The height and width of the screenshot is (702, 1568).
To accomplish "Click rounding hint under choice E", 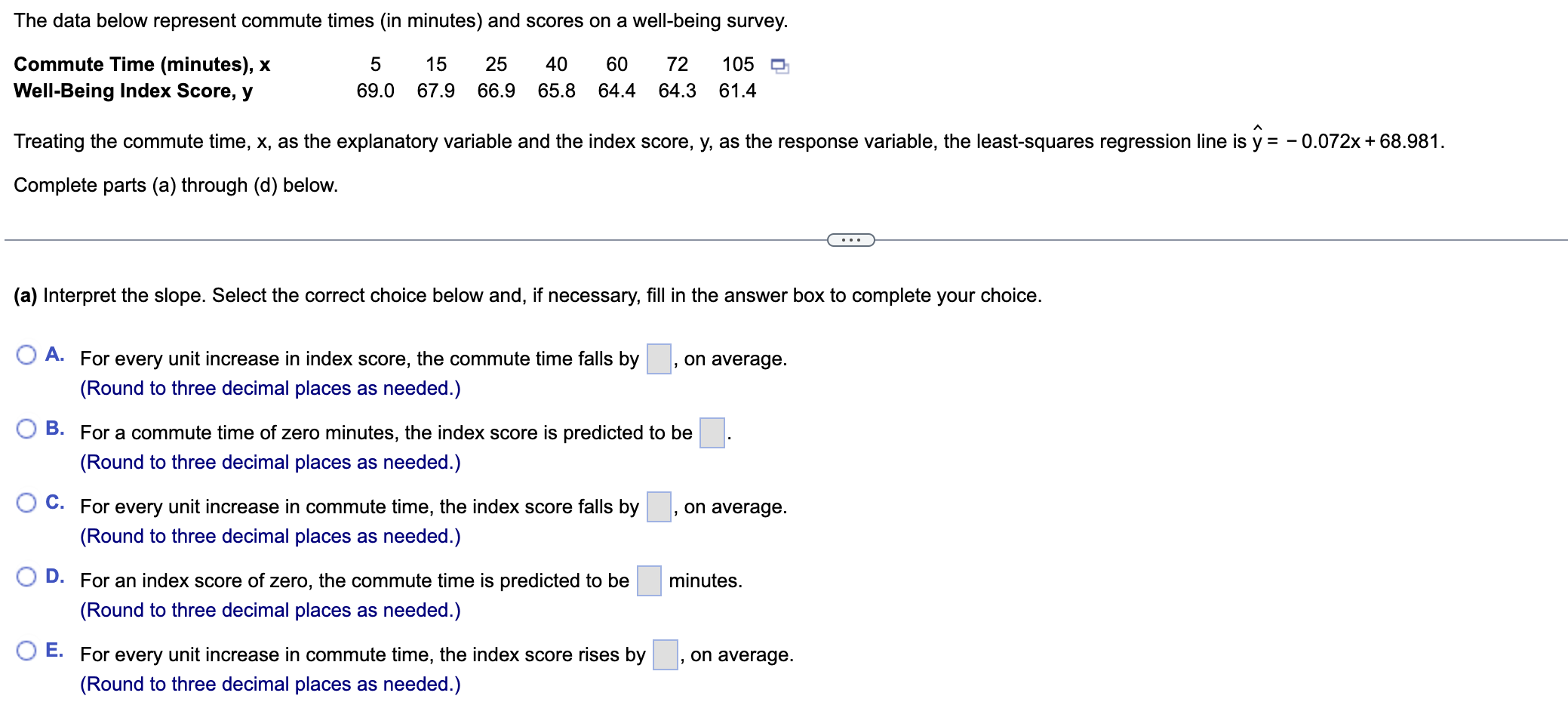I will click(270, 684).
